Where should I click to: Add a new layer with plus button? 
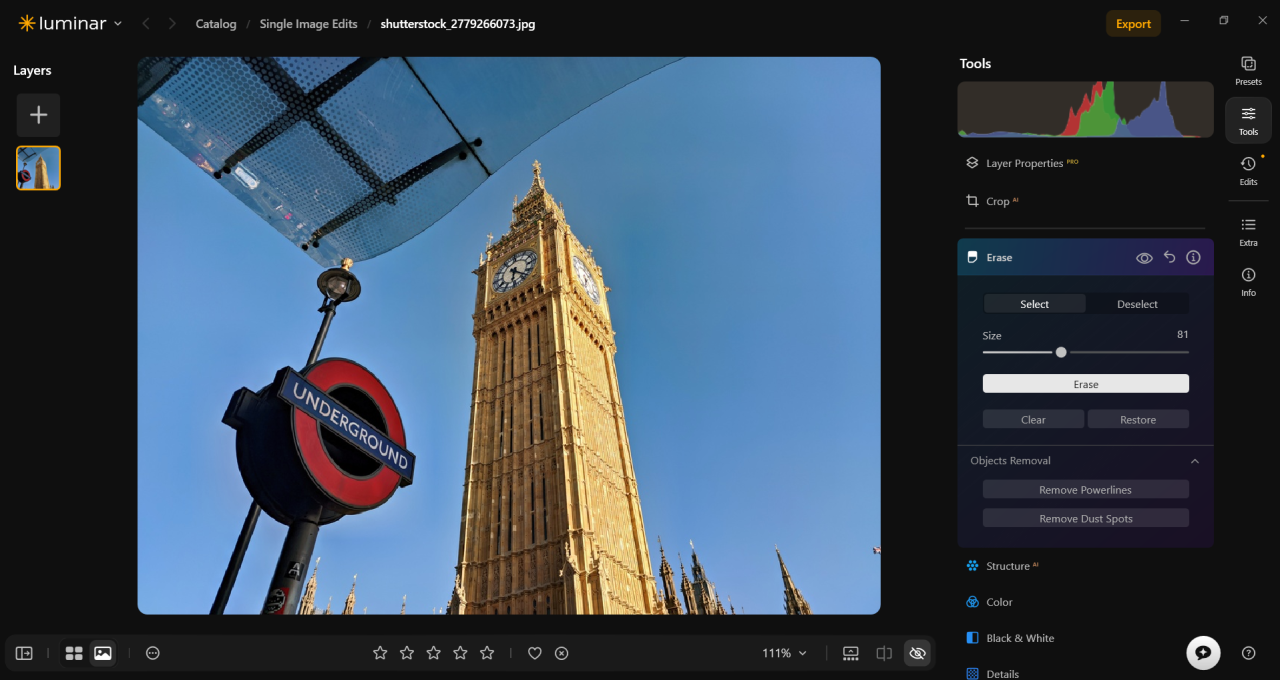38,115
